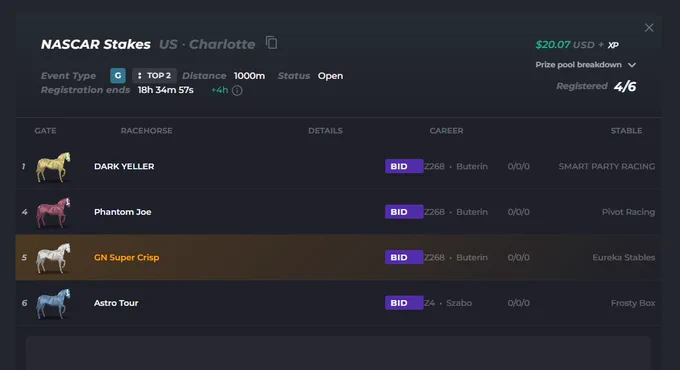Select Phantom Joe's 0/0/0 career record
Viewport: 680px width, 370px height.
point(519,212)
